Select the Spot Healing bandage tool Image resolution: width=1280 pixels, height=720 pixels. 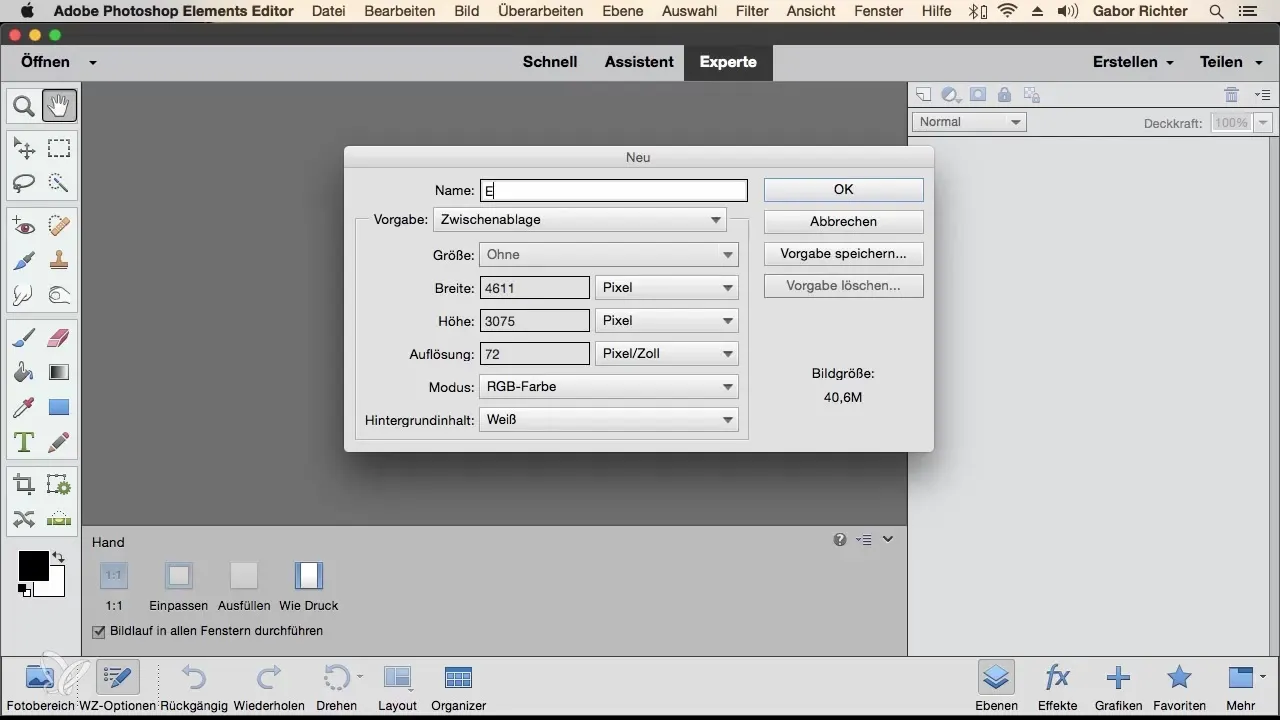click(x=59, y=226)
